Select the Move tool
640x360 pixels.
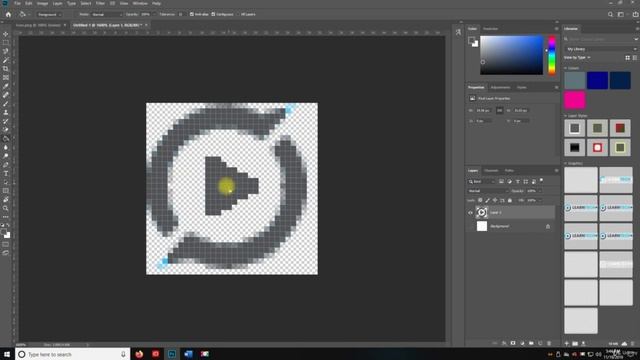coord(6,34)
